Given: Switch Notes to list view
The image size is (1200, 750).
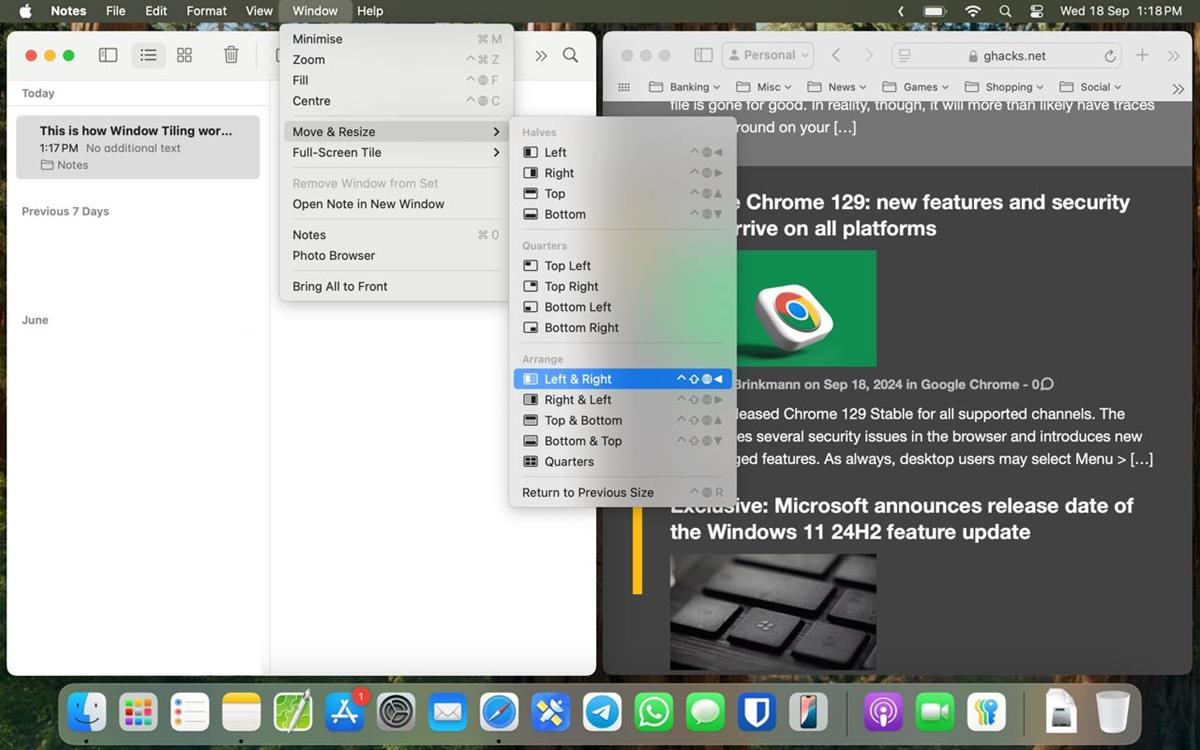Looking at the screenshot, I should [148, 55].
